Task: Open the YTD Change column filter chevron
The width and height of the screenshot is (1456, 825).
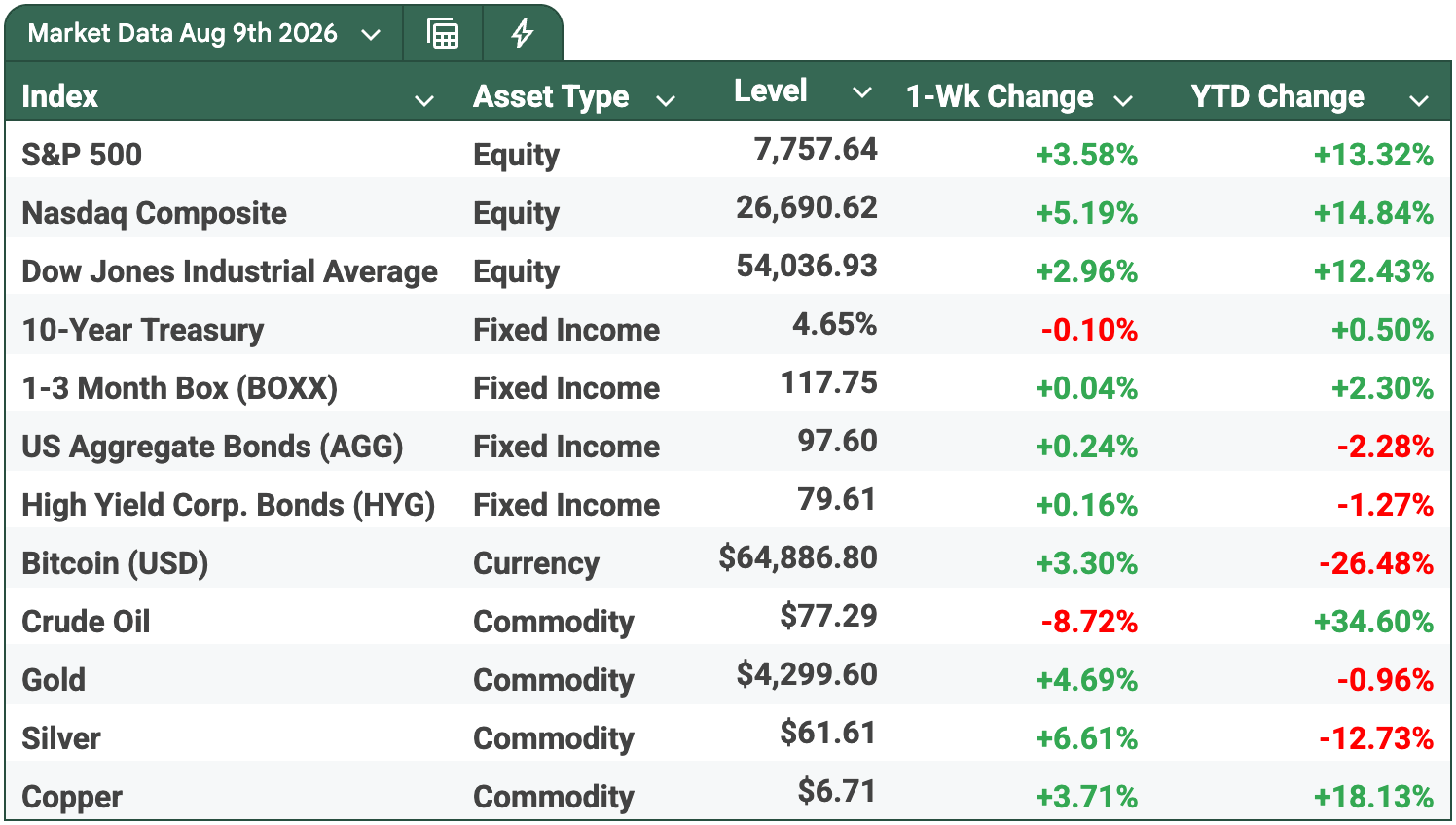Action: (x=1419, y=100)
